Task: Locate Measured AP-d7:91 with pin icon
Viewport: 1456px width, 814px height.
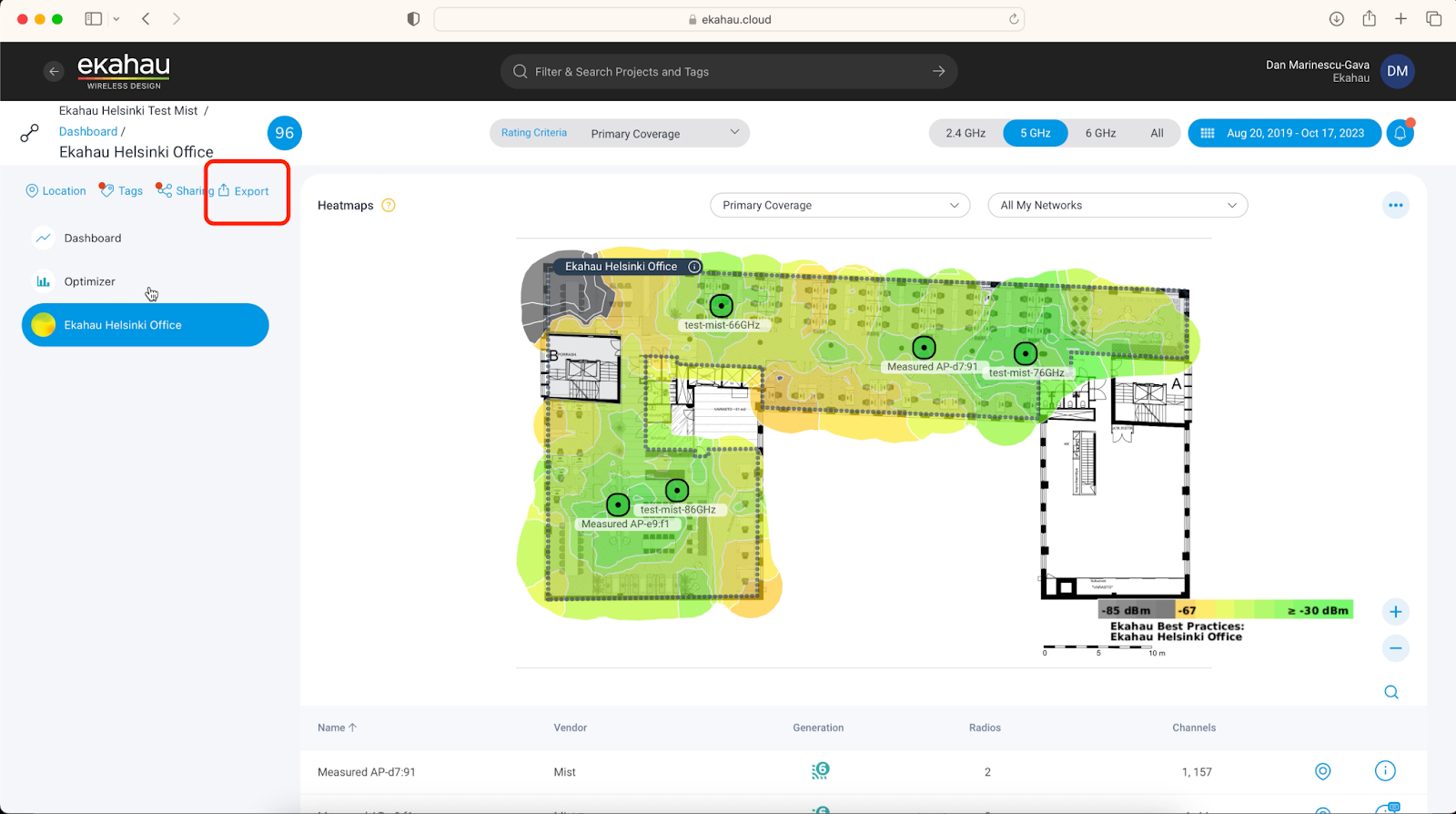Action: 1323,771
